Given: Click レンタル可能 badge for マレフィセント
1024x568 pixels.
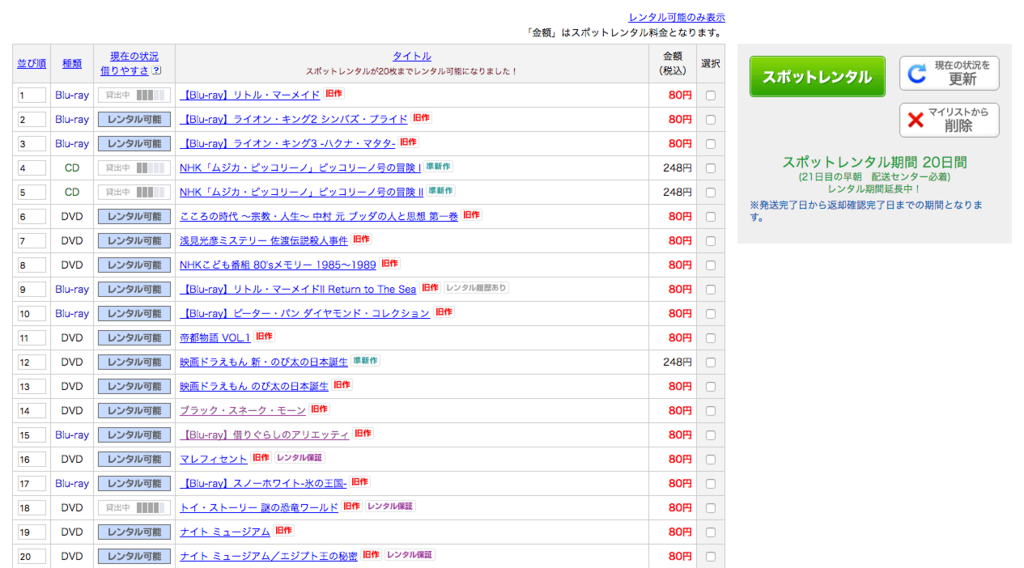Looking at the screenshot, I should pos(135,459).
